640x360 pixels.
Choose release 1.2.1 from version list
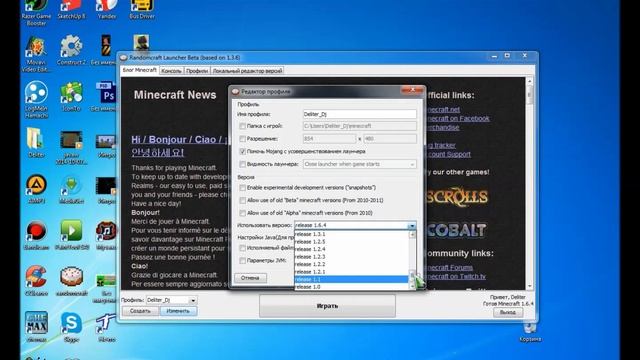(351, 272)
